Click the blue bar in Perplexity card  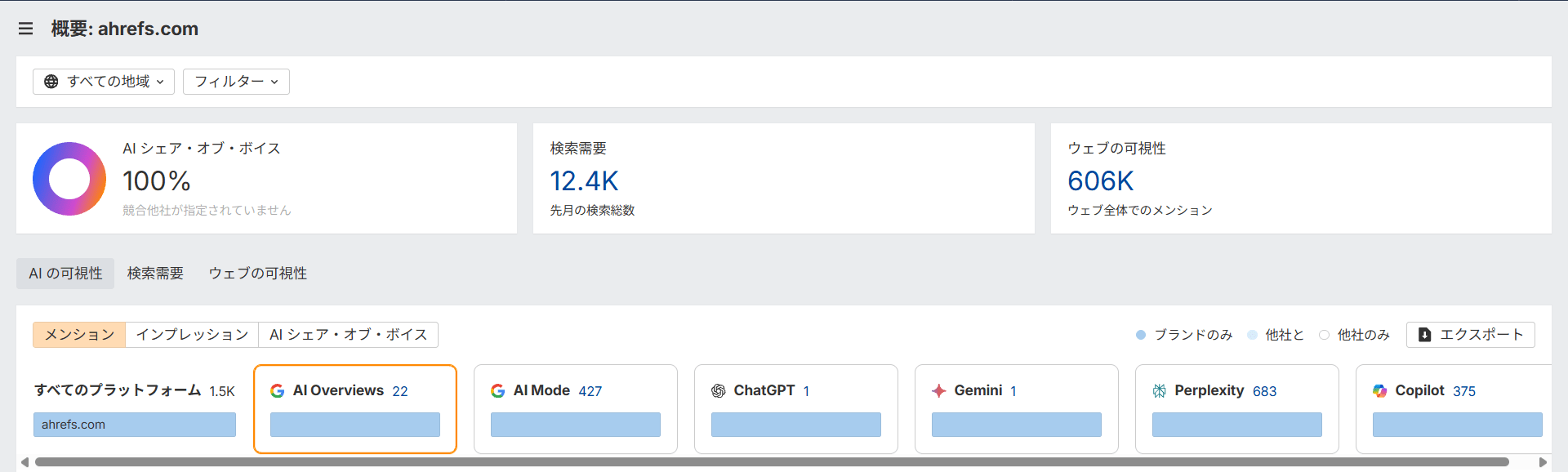1237,425
